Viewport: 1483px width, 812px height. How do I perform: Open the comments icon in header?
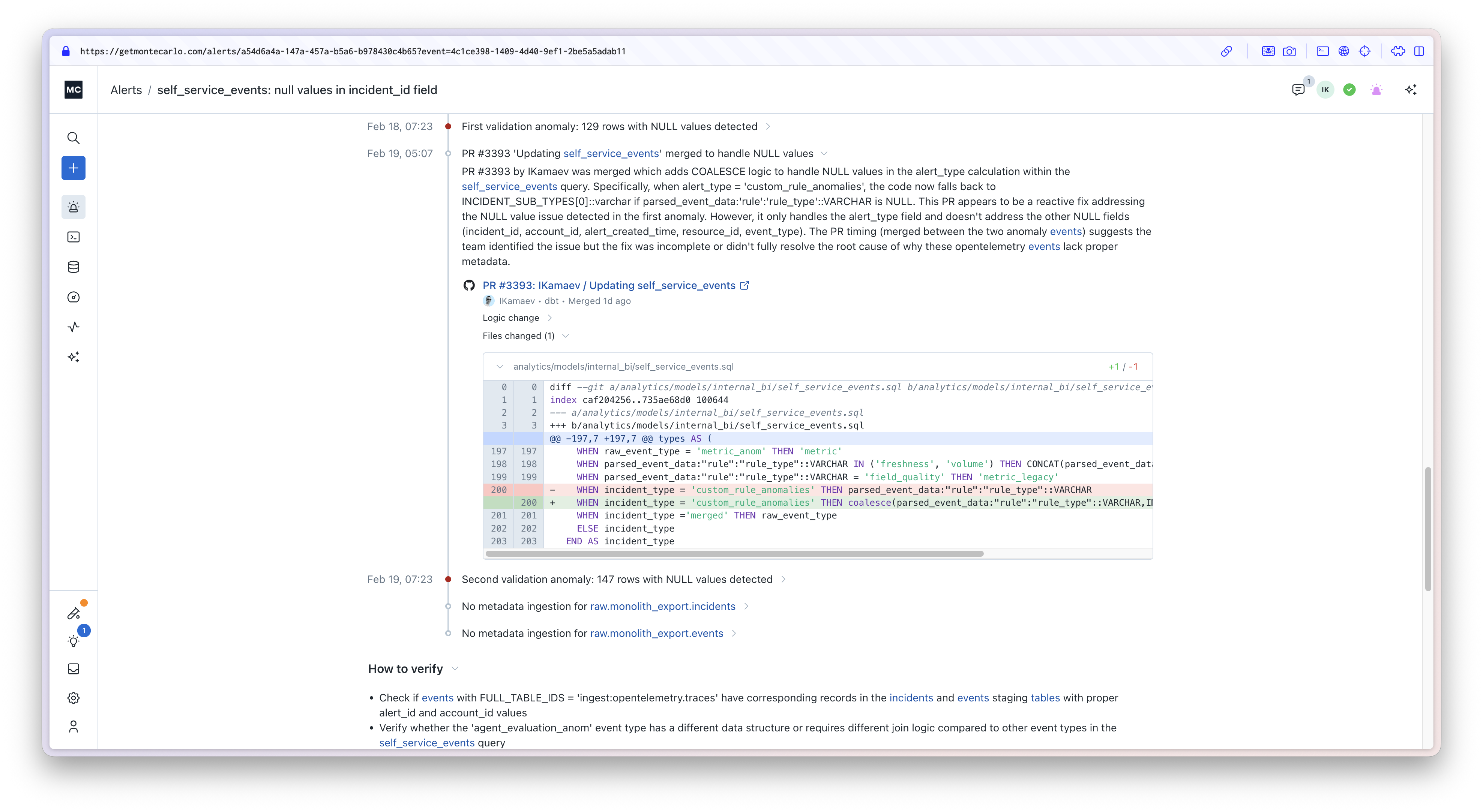[x=1298, y=90]
